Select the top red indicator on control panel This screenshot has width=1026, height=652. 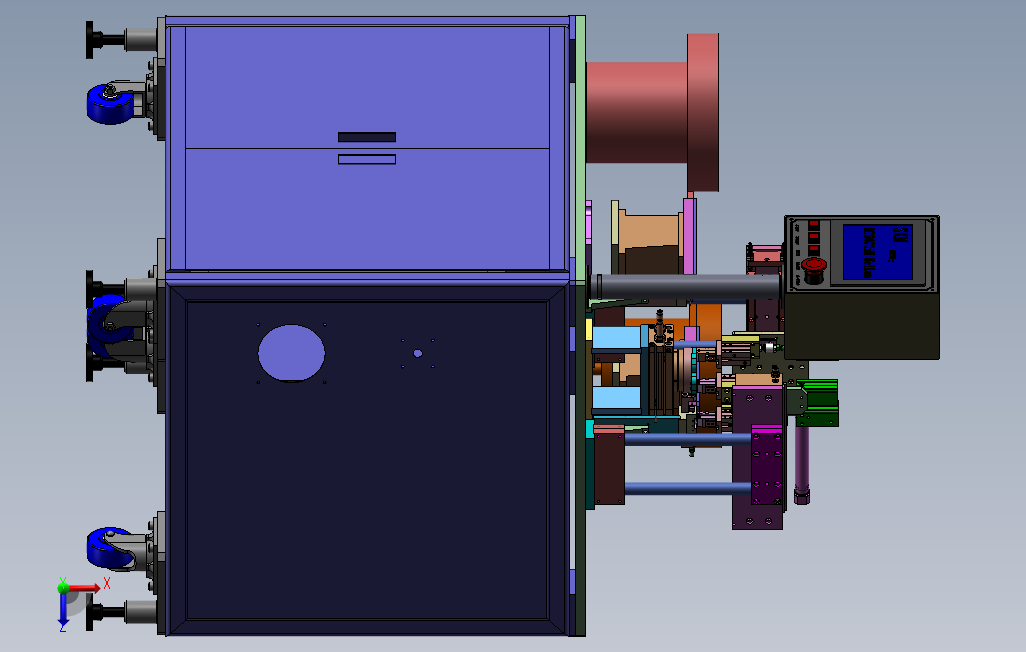click(x=813, y=225)
